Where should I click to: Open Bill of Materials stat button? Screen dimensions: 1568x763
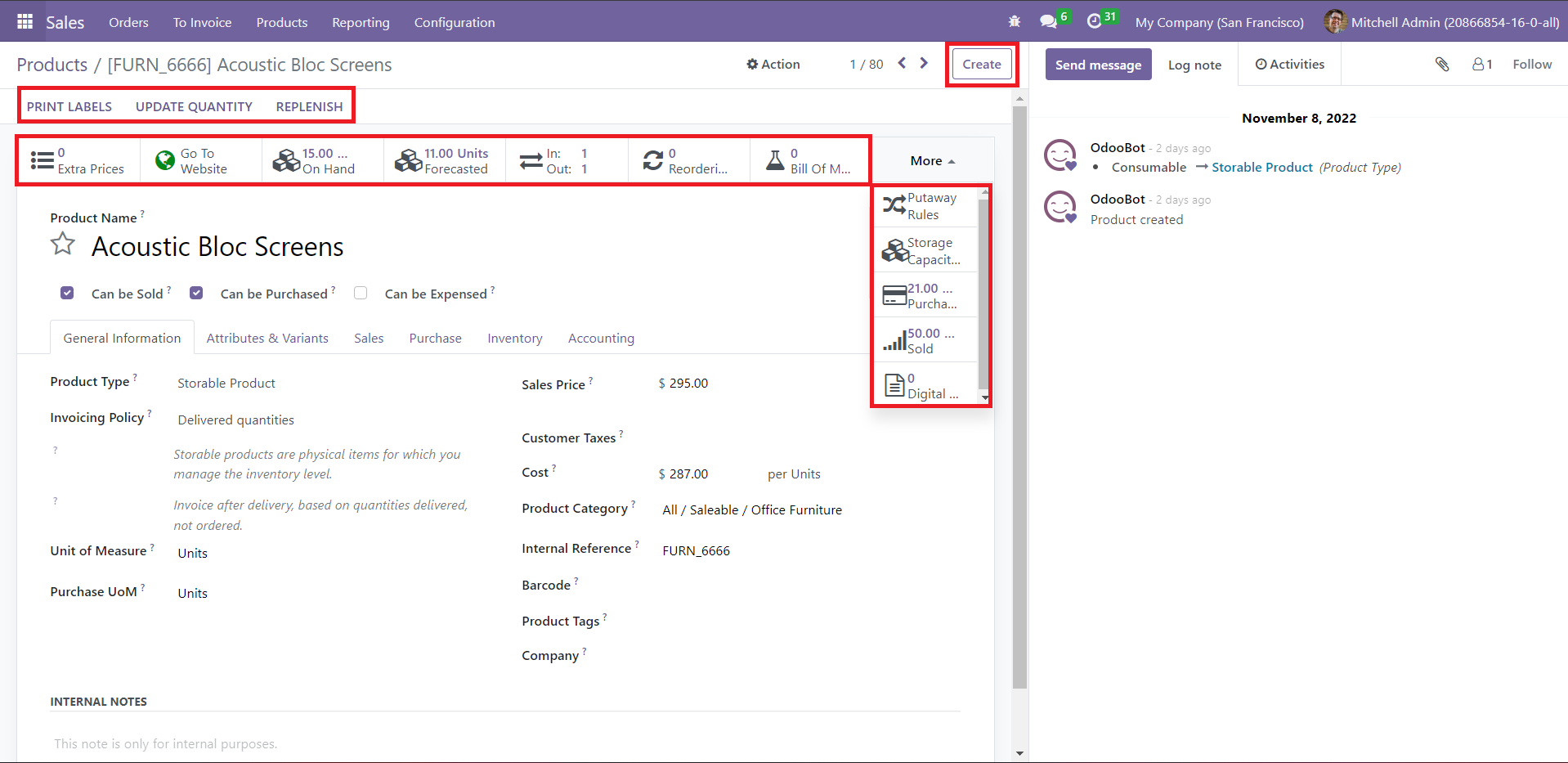pyautogui.click(x=809, y=161)
